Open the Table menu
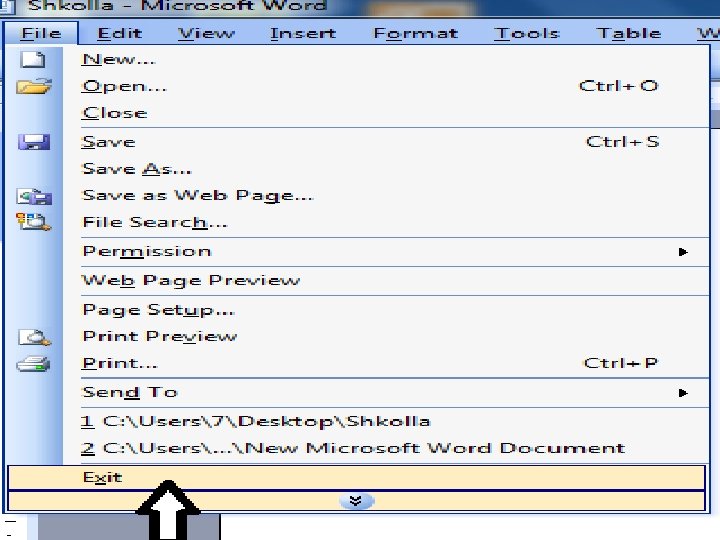The height and width of the screenshot is (540, 720). click(629, 33)
